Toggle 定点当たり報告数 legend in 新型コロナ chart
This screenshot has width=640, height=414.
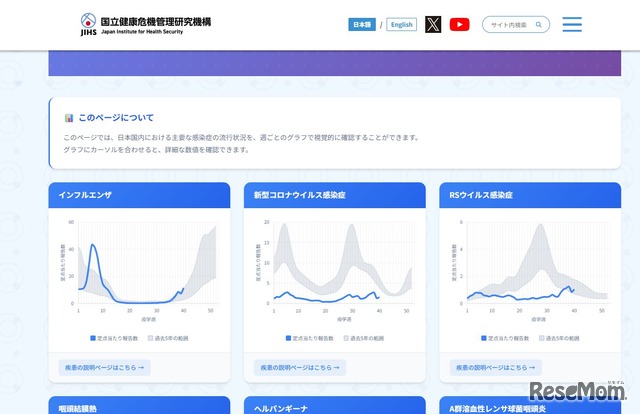click(310, 338)
